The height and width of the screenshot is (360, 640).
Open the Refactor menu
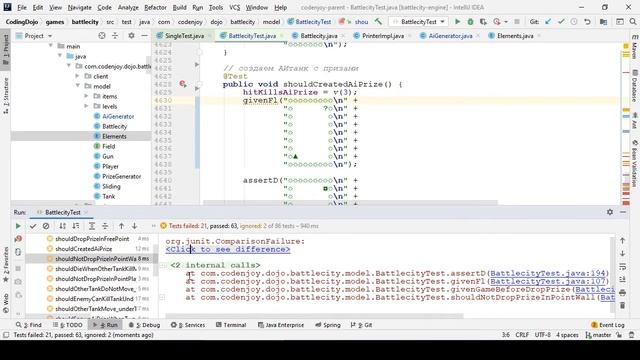pyautogui.click(x=155, y=7)
